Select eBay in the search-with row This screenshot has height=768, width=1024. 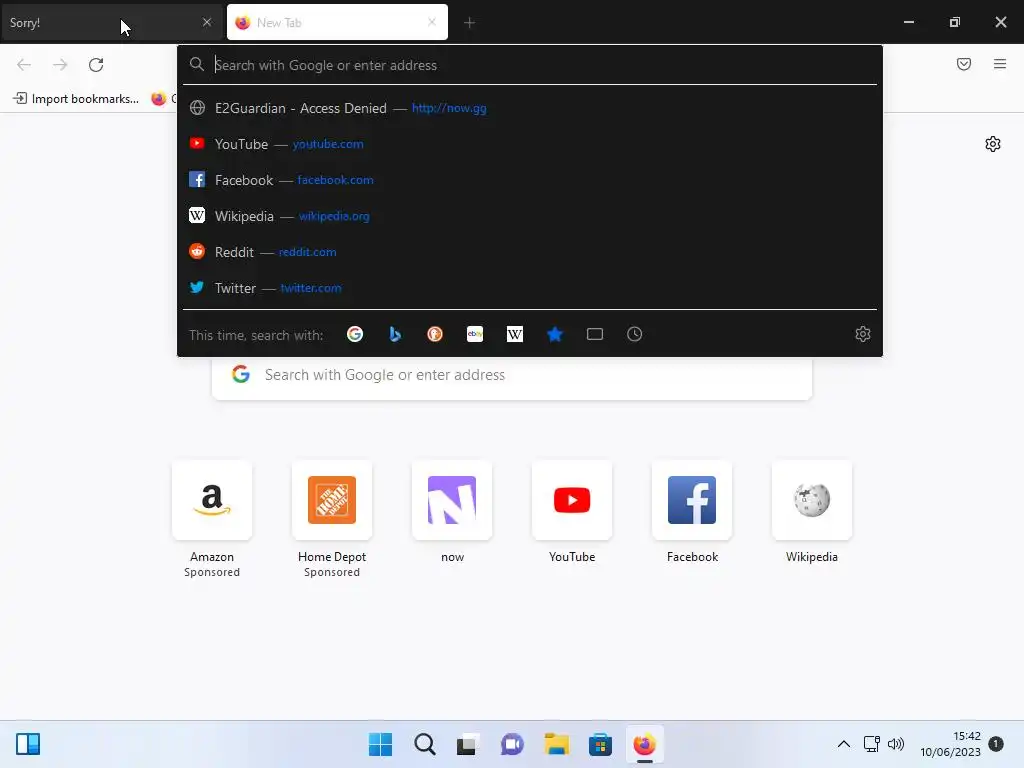[x=475, y=334]
